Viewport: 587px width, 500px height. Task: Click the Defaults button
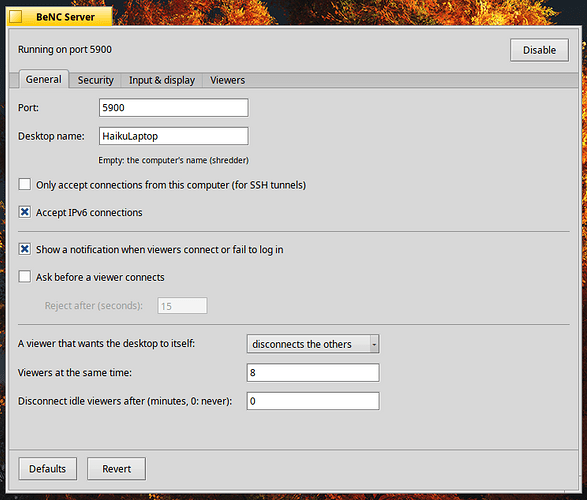click(48, 469)
